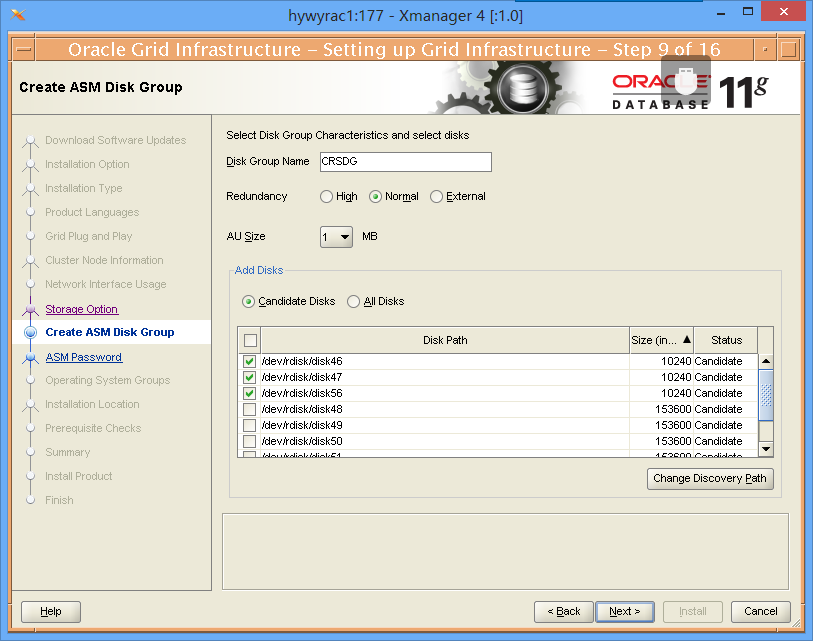Viewport: 813px width, 641px height.
Task: Click the 153600 size of disk49
Action: pos(673,425)
